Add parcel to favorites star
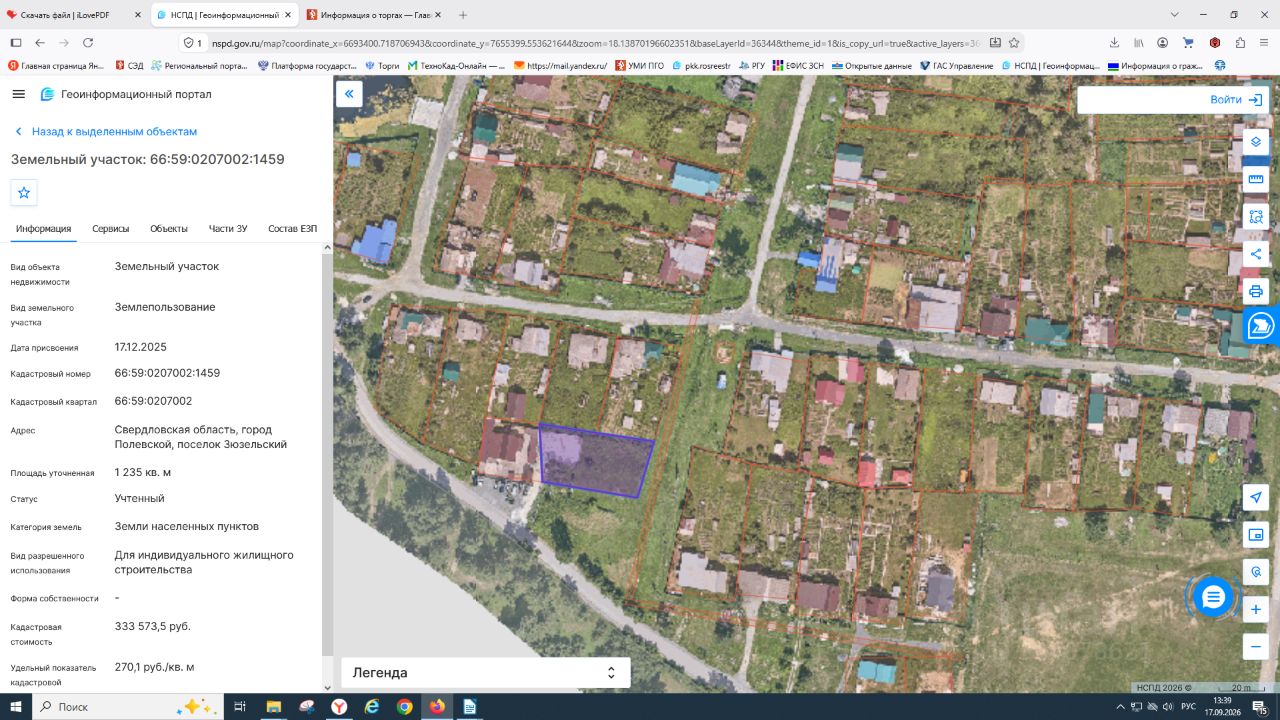The image size is (1280, 720). click(24, 192)
